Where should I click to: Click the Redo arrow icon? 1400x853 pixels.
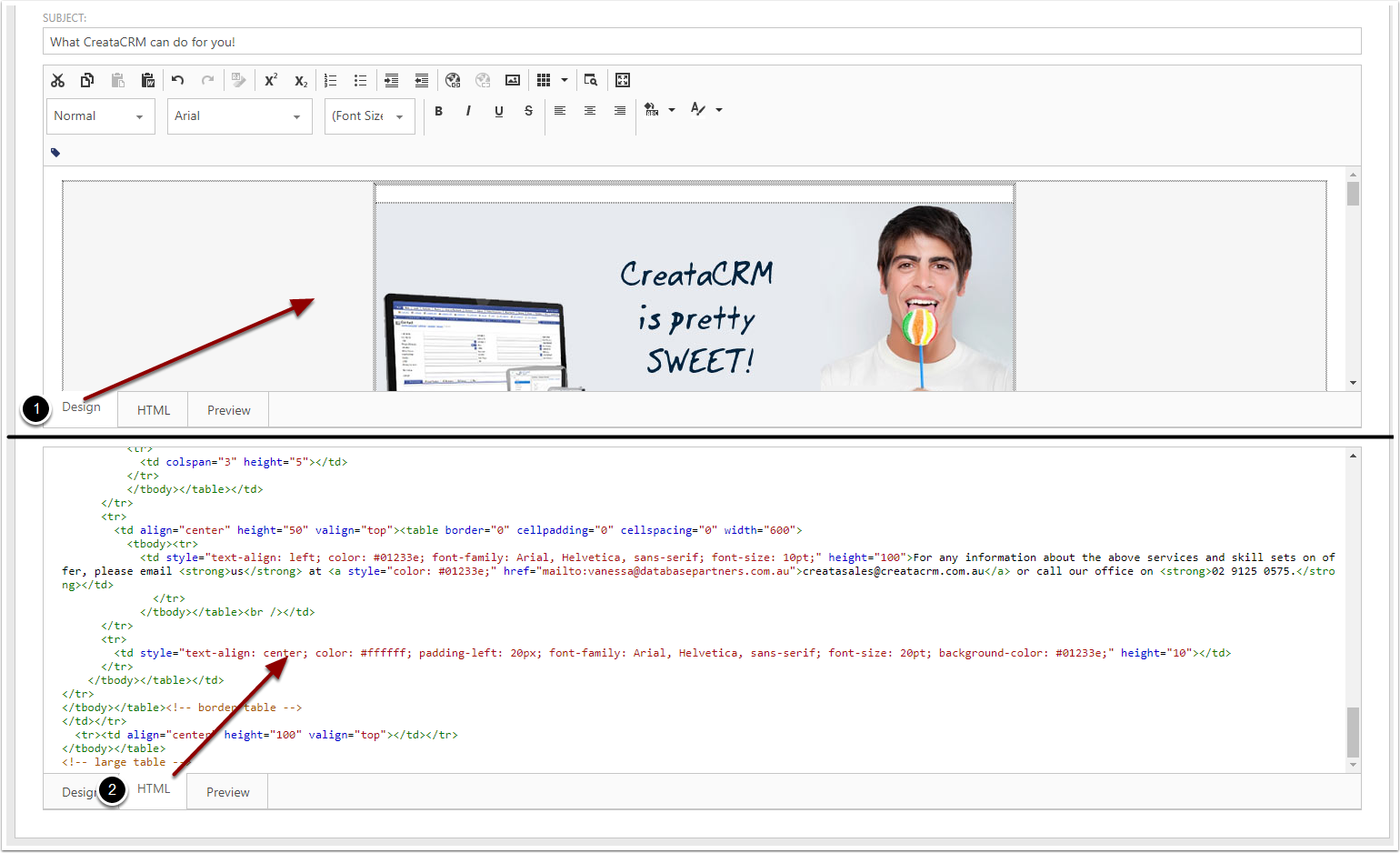click(208, 80)
